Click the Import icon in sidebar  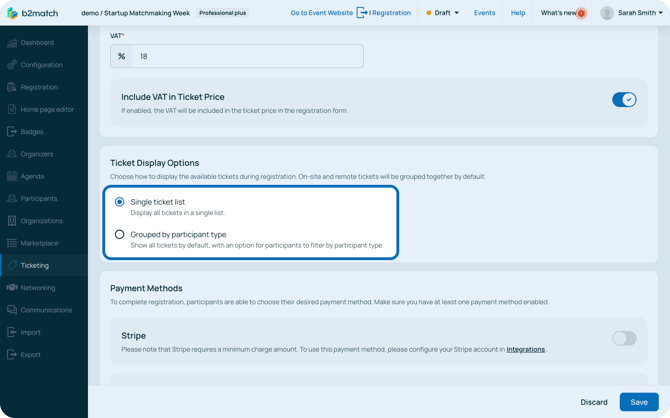(x=12, y=332)
